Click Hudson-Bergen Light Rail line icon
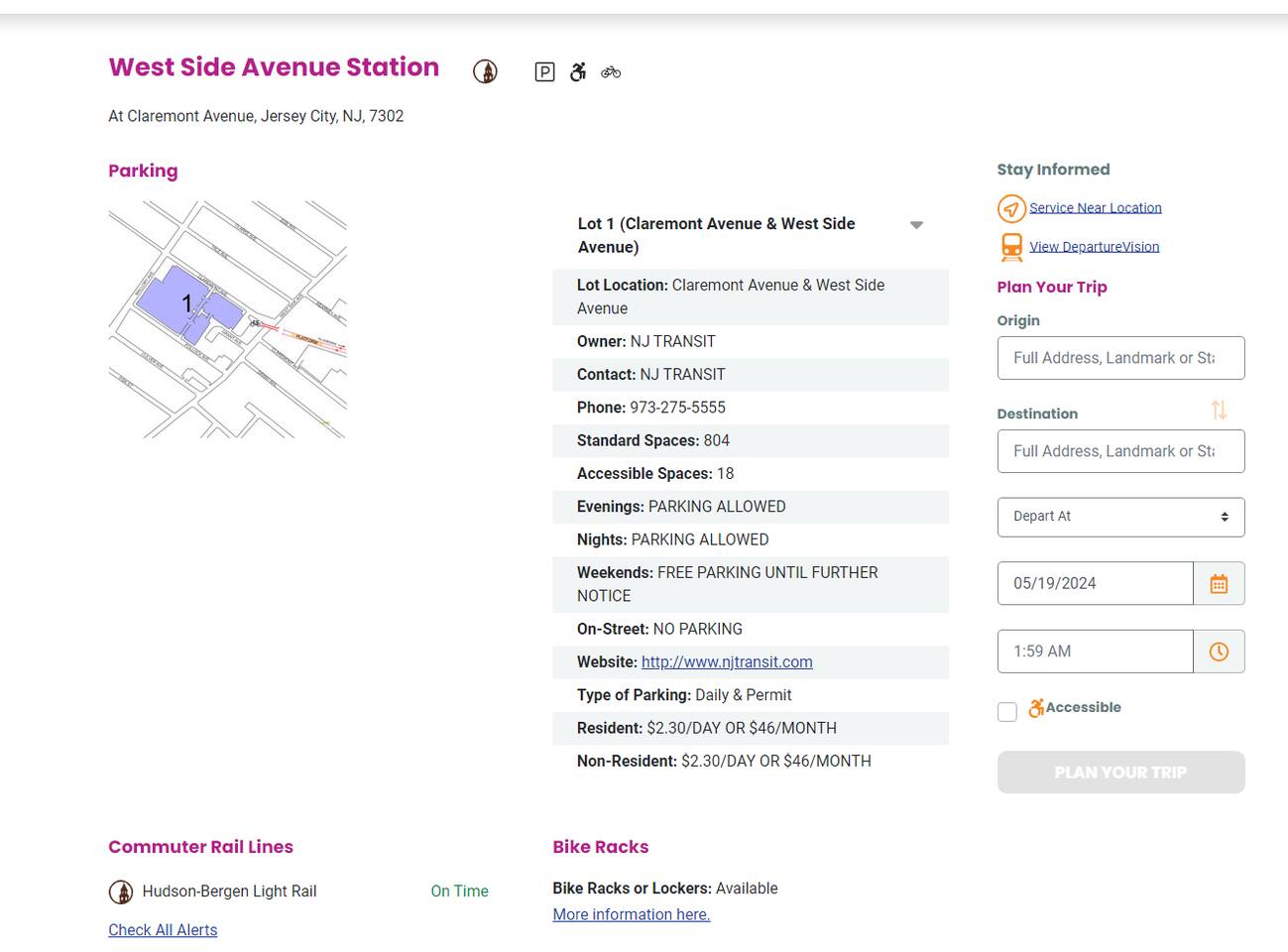This screenshot has height=952, width=1288. pyautogui.click(x=121, y=892)
